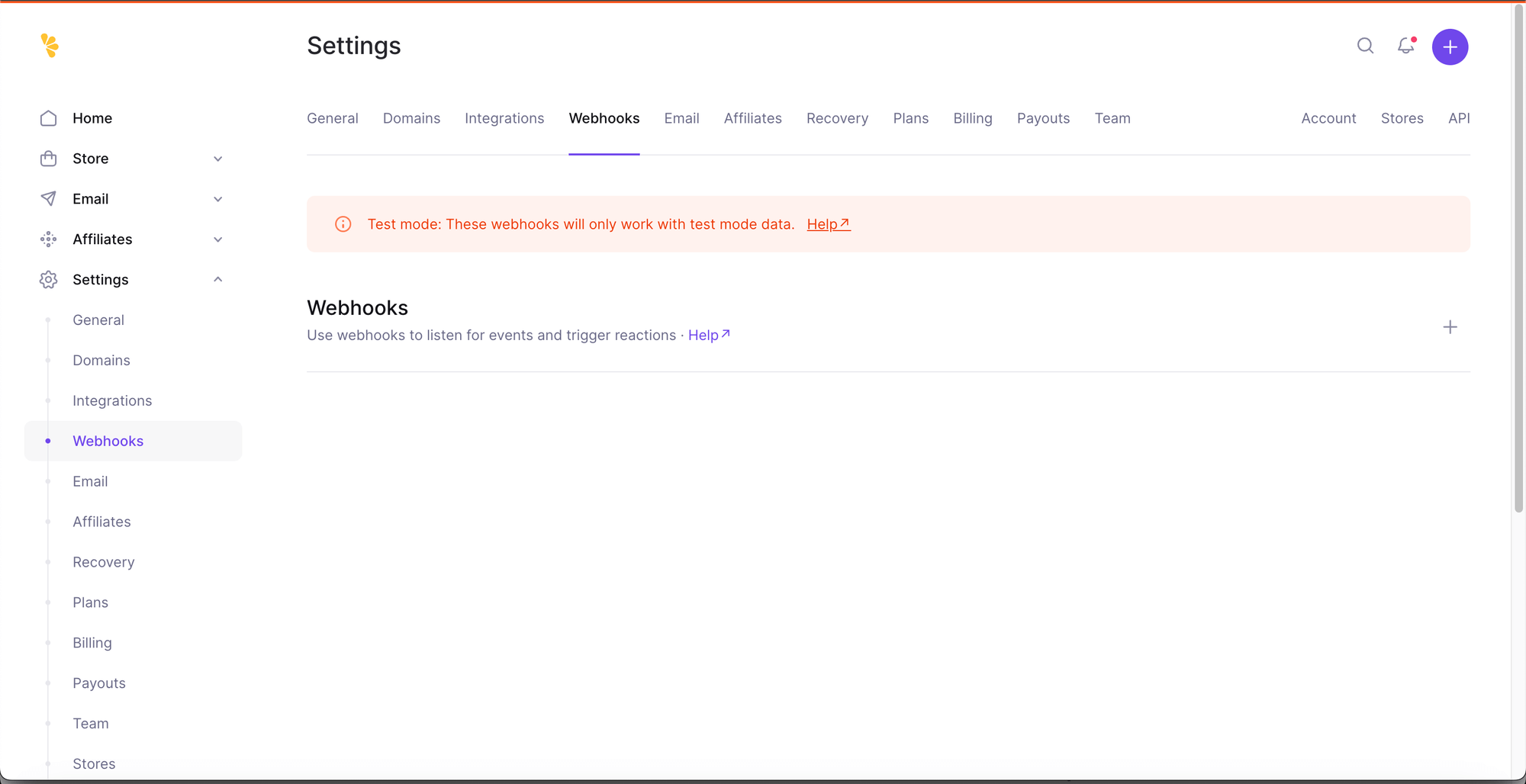Open Help link in test mode banner

828,224
